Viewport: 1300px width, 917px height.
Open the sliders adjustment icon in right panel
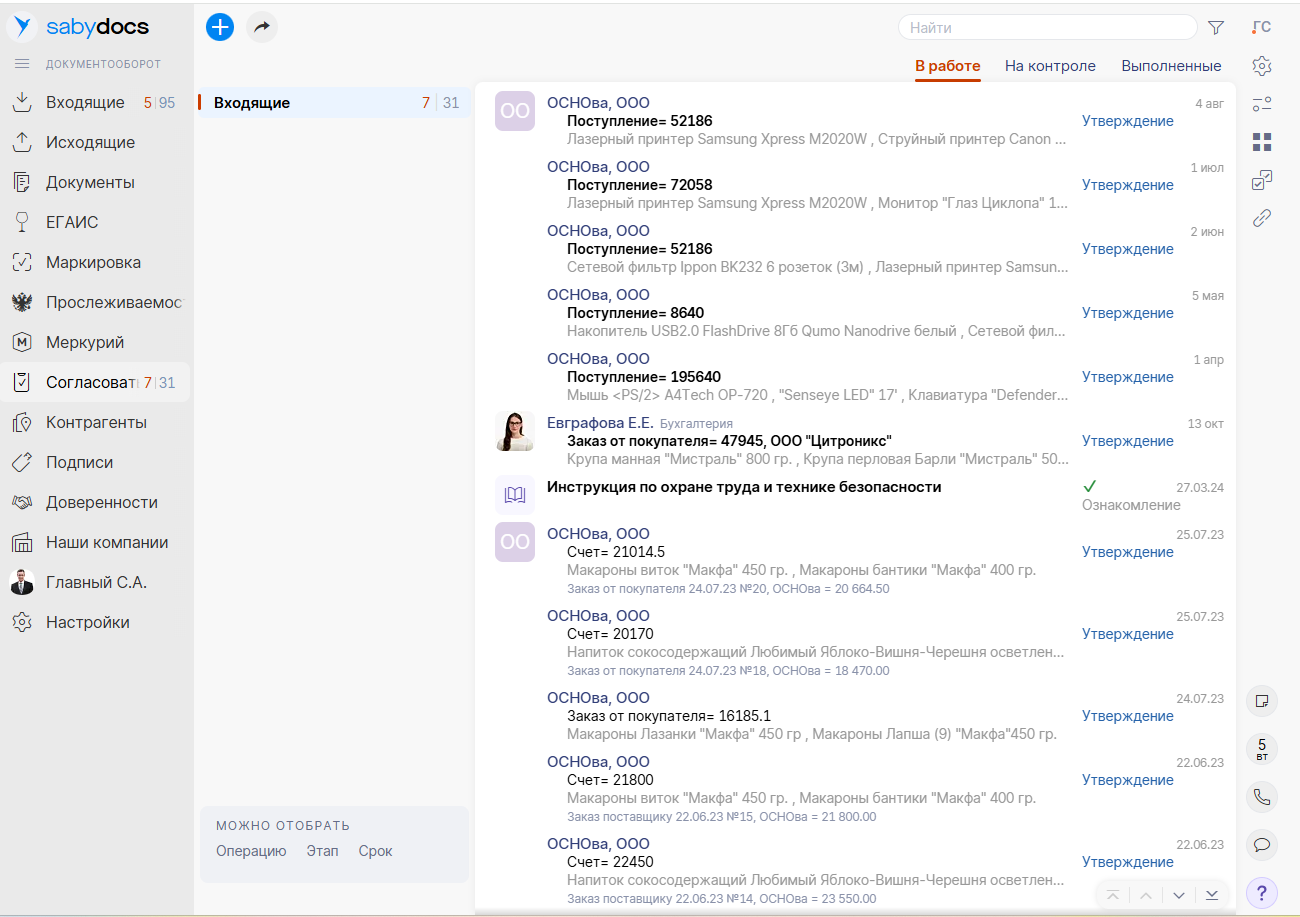[x=1262, y=104]
